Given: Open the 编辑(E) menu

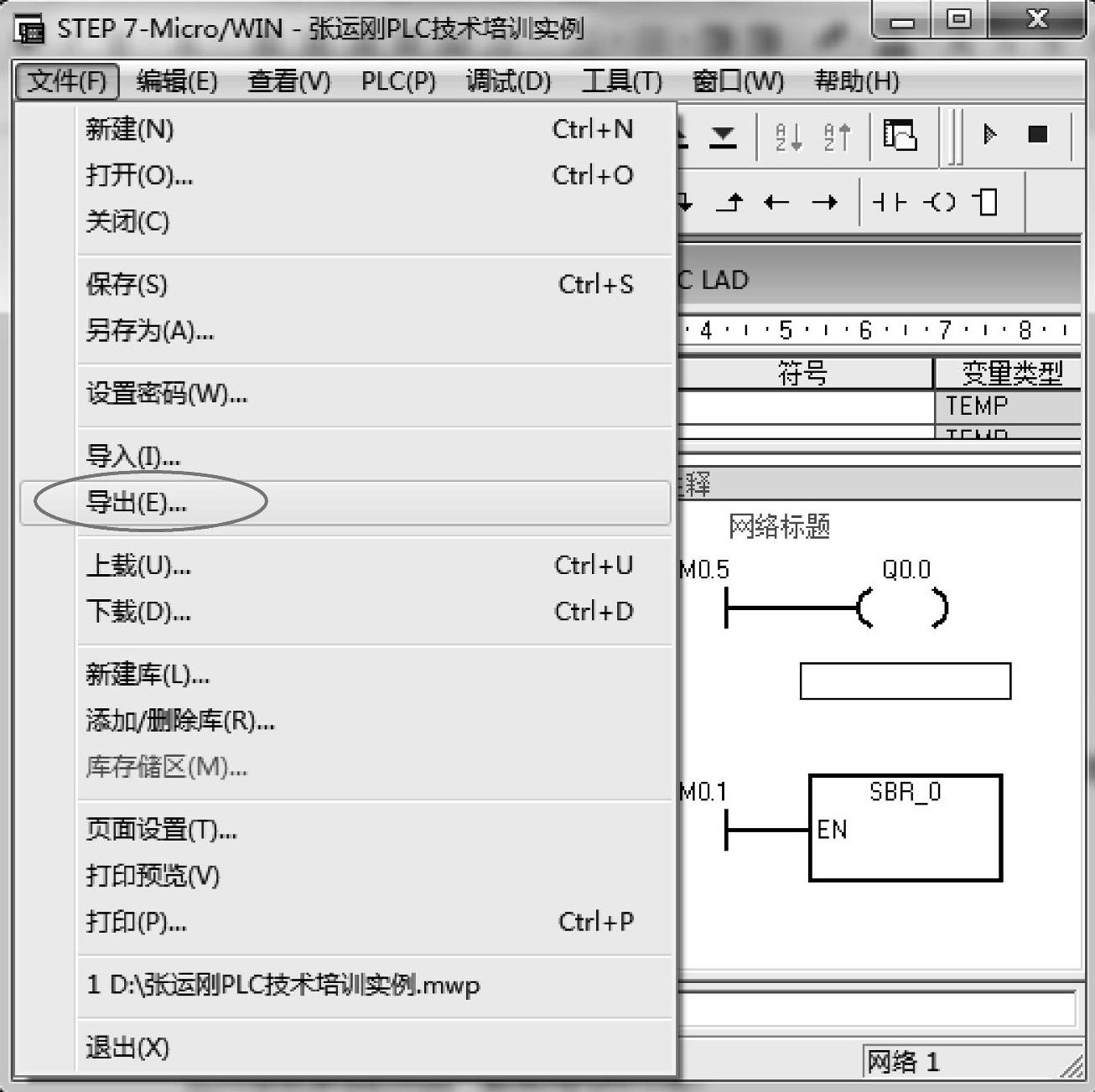Looking at the screenshot, I should point(177,81).
